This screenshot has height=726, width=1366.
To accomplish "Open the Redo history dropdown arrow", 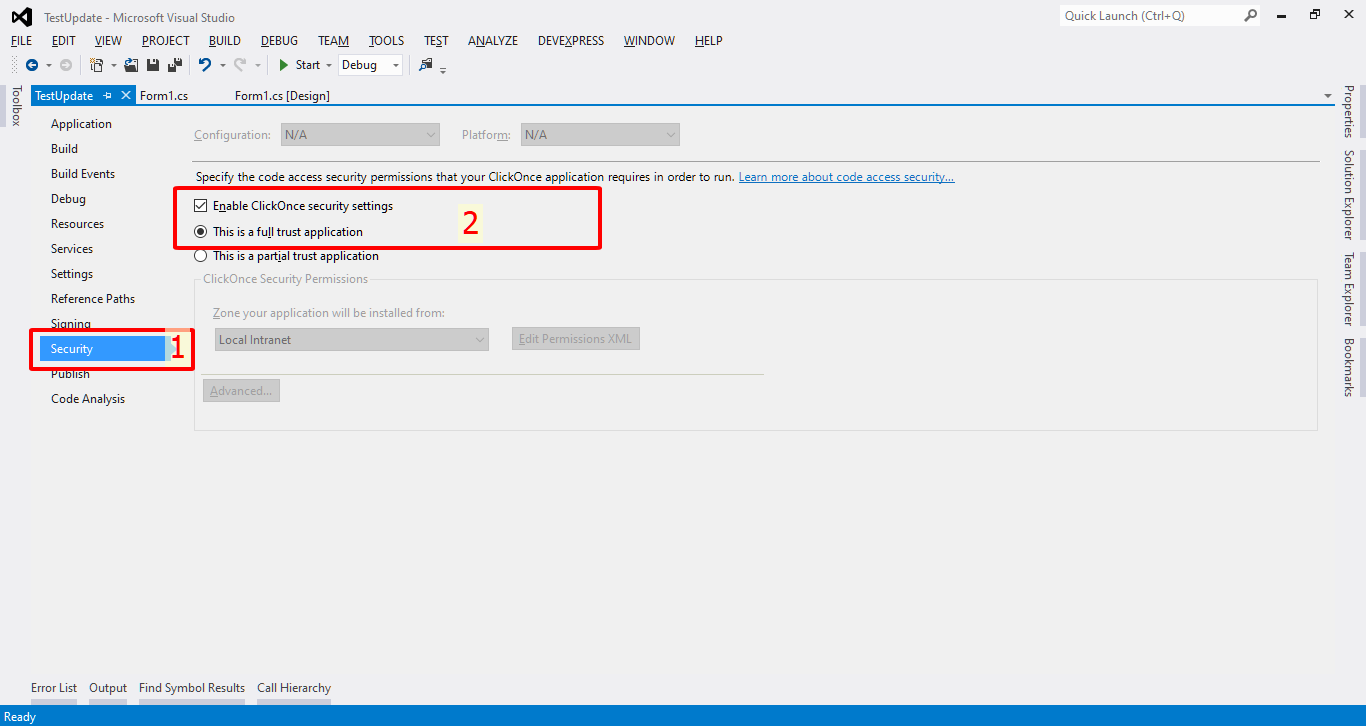I will click(x=257, y=65).
